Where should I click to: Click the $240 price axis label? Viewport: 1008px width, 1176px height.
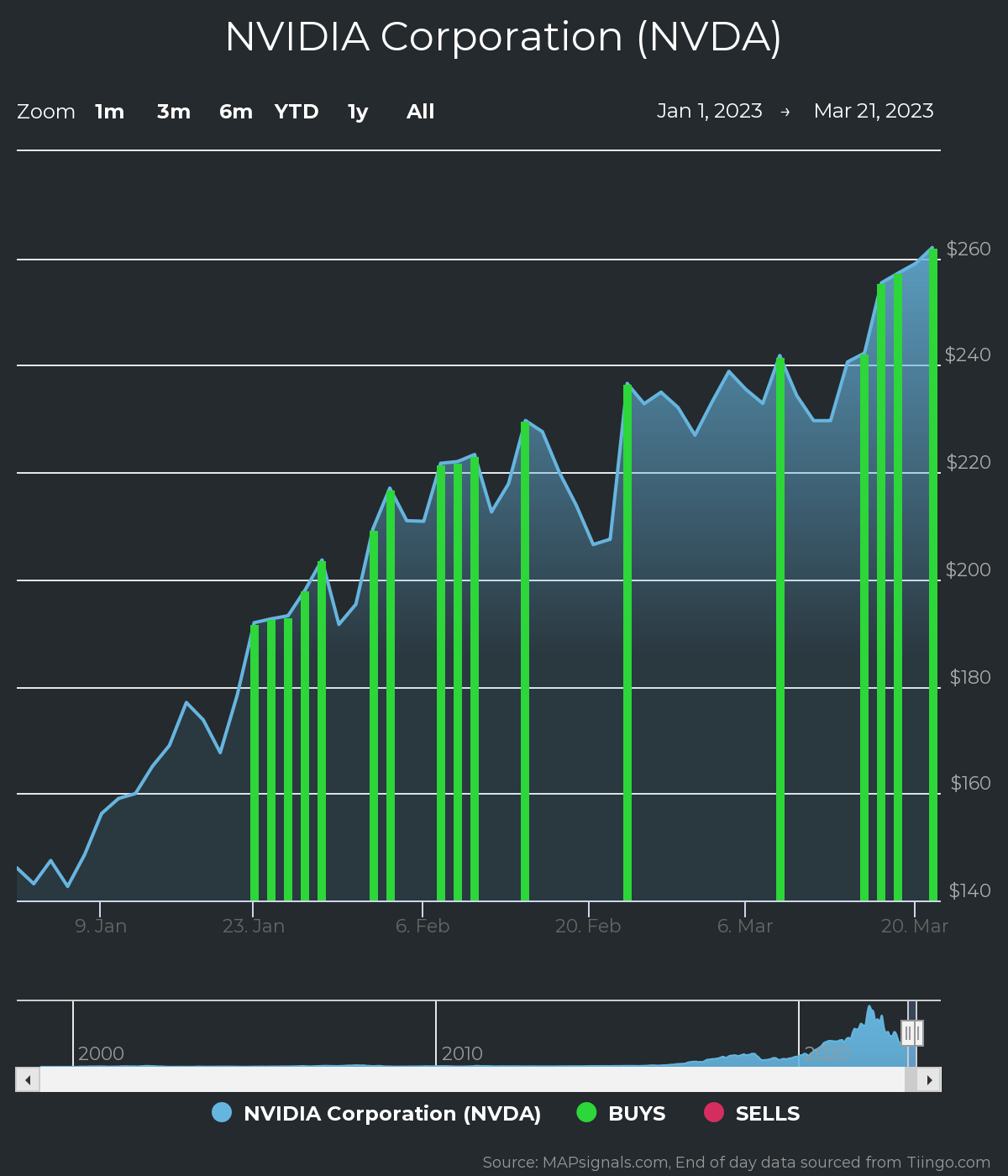(969, 354)
